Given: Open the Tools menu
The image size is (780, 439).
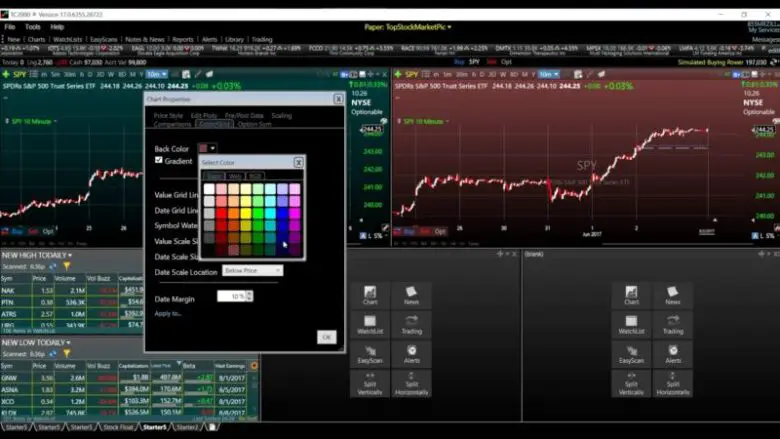Looking at the screenshot, I should tap(33, 27).
